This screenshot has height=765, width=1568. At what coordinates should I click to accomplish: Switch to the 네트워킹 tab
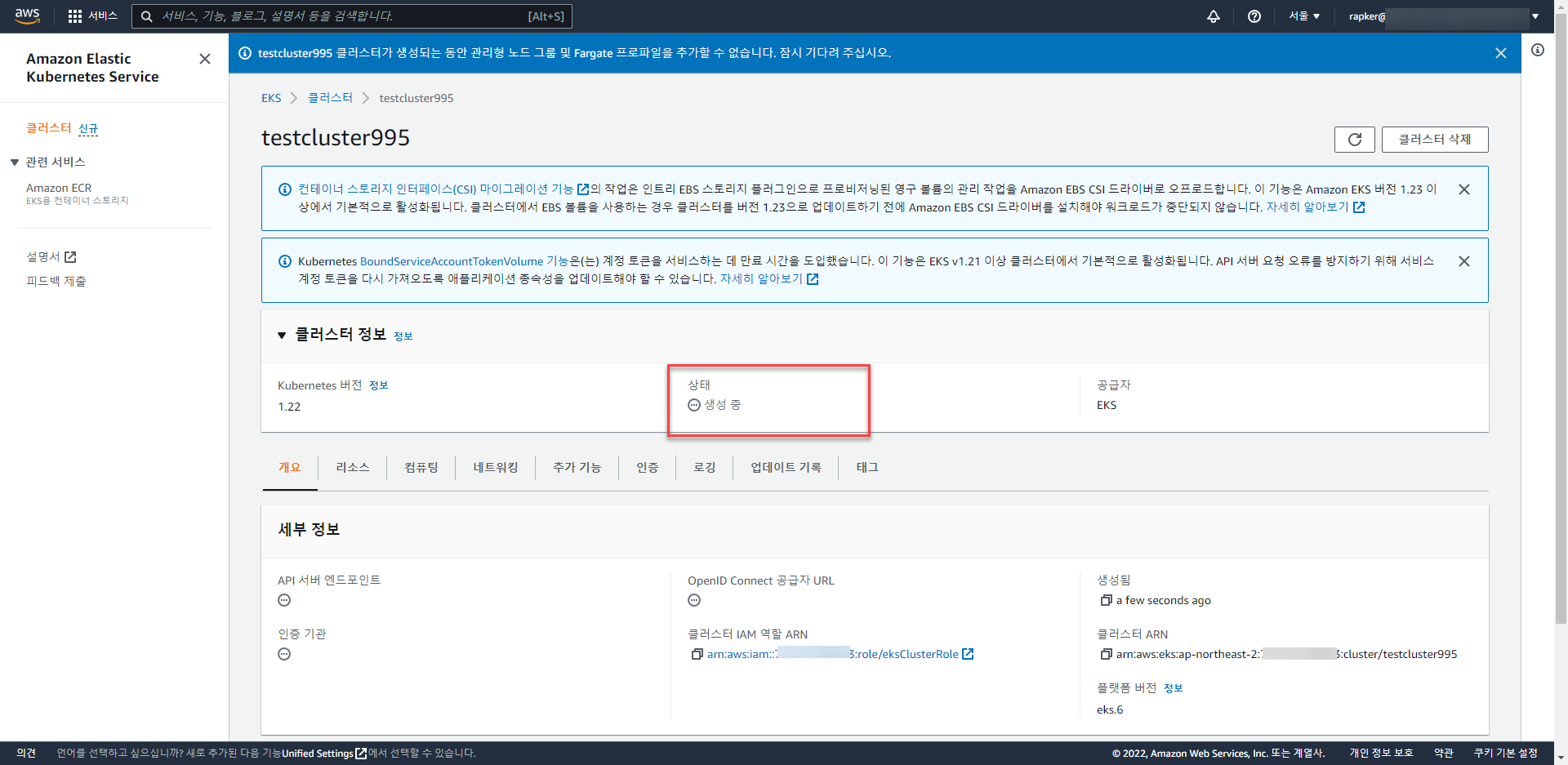click(496, 468)
